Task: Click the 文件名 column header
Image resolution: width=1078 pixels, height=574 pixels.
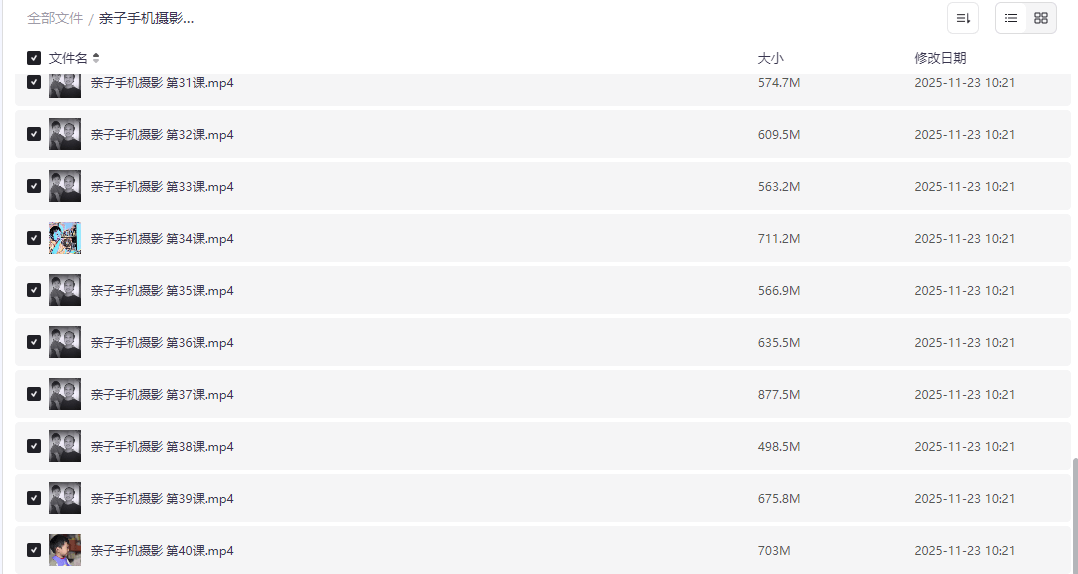Action: [x=68, y=58]
